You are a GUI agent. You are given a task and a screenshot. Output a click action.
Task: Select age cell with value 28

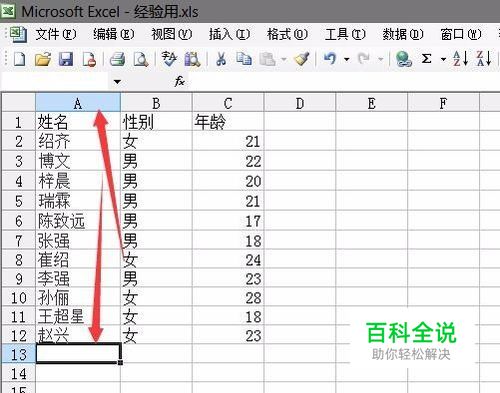click(x=228, y=297)
